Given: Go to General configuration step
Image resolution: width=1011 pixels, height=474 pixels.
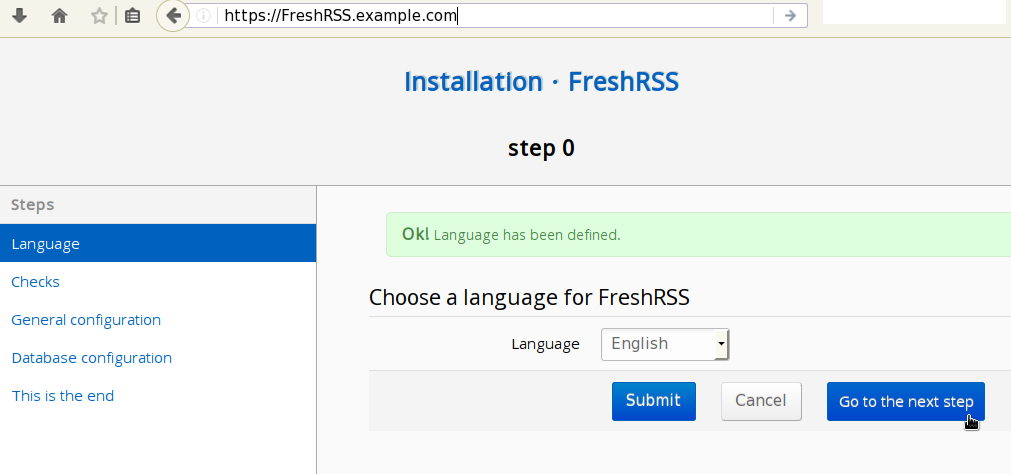Looking at the screenshot, I should (x=86, y=320).
